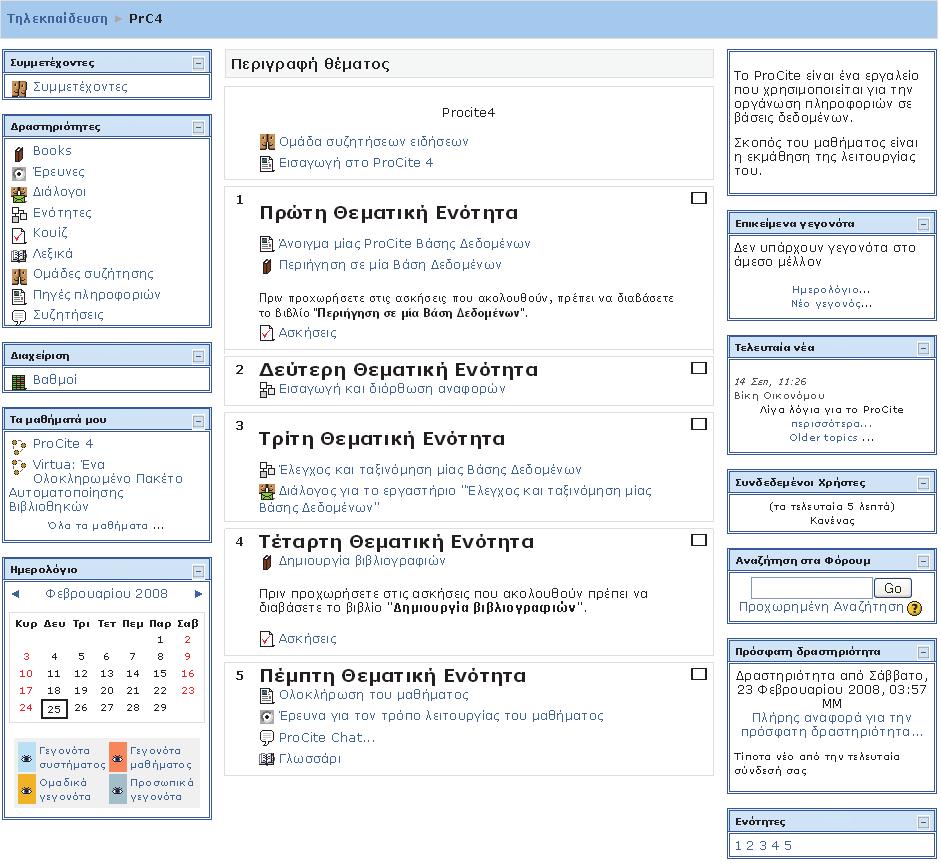Image resolution: width=941 pixels, height=863 pixels.
Task: Jump to section 3 in Ενότητες block
Action: tap(763, 846)
